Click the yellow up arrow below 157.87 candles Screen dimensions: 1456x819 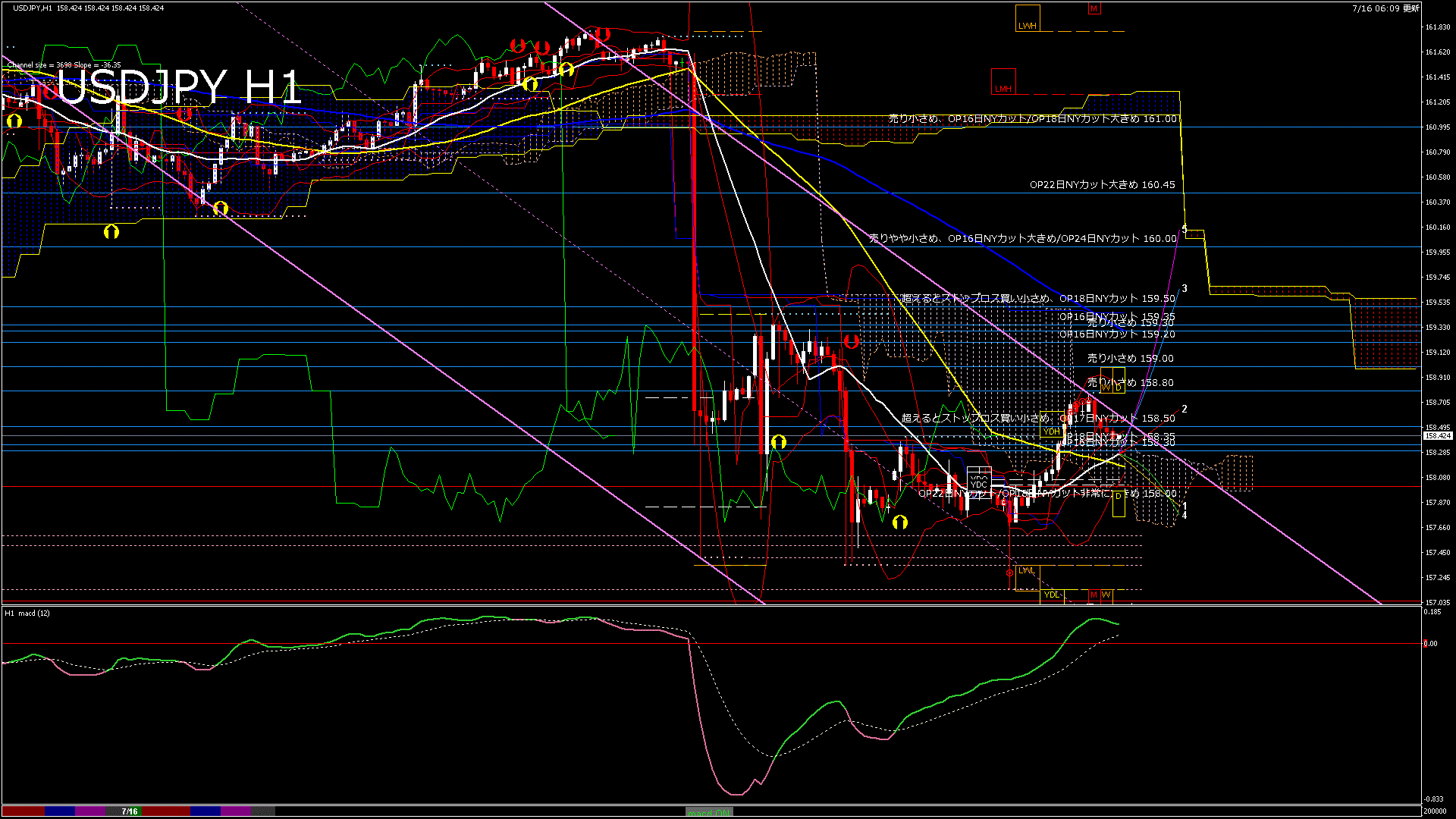pyautogui.click(x=900, y=522)
